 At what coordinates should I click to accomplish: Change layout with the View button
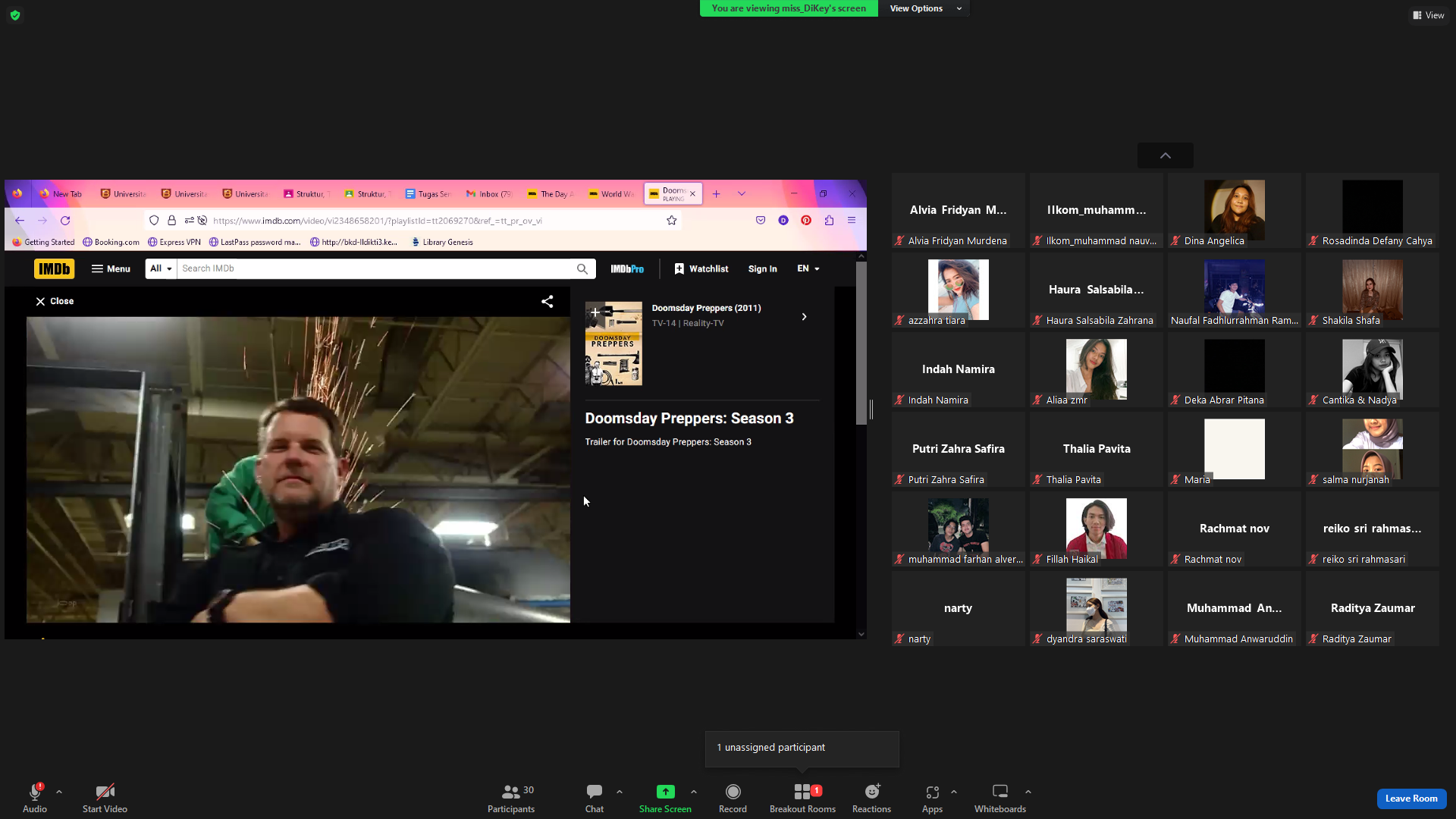1429,15
